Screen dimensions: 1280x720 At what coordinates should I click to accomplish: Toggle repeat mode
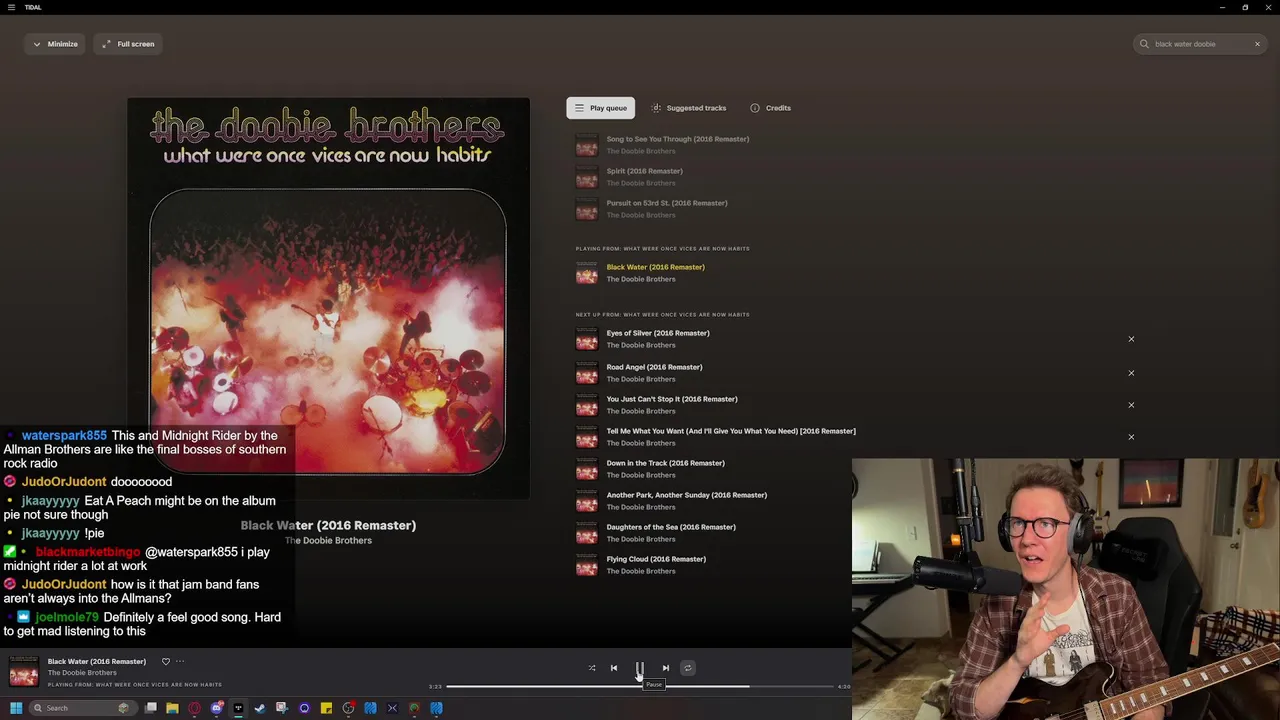(x=688, y=668)
